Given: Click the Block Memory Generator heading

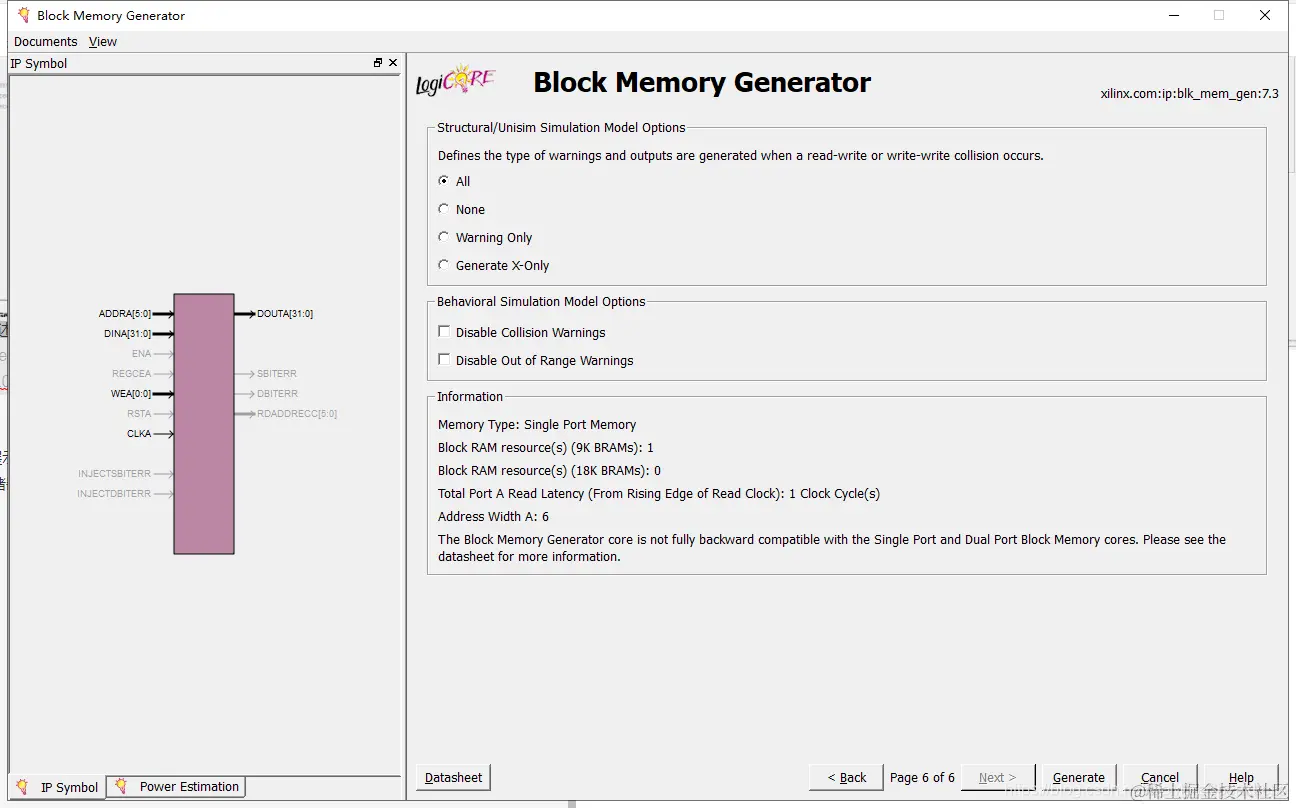Looking at the screenshot, I should (x=702, y=82).
